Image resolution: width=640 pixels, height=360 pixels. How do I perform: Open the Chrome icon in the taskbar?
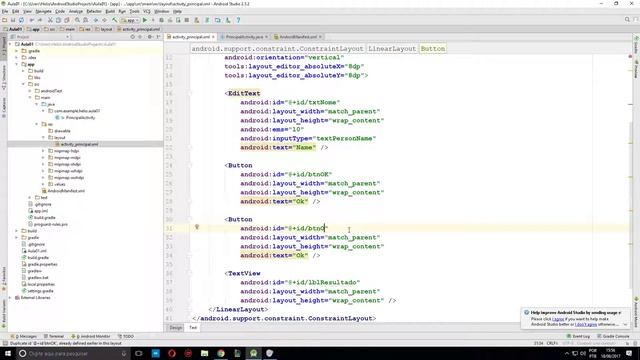(x=221, y=353)
